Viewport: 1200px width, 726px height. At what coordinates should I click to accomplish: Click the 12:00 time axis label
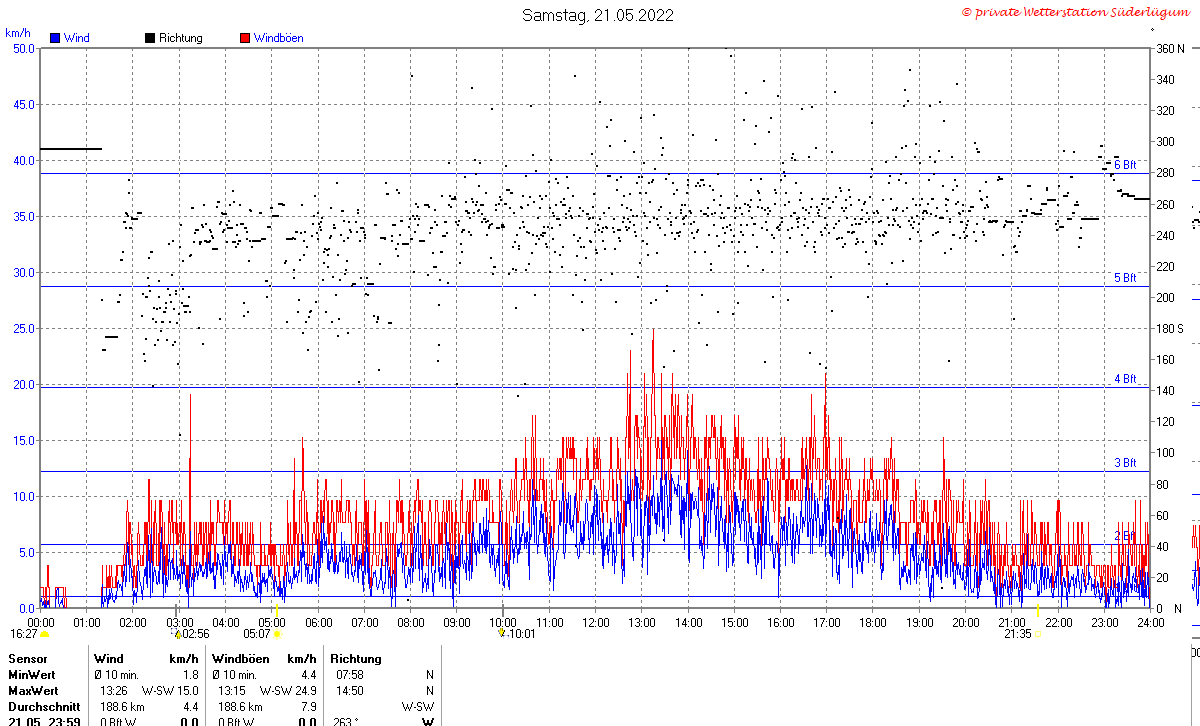point(595,623)
